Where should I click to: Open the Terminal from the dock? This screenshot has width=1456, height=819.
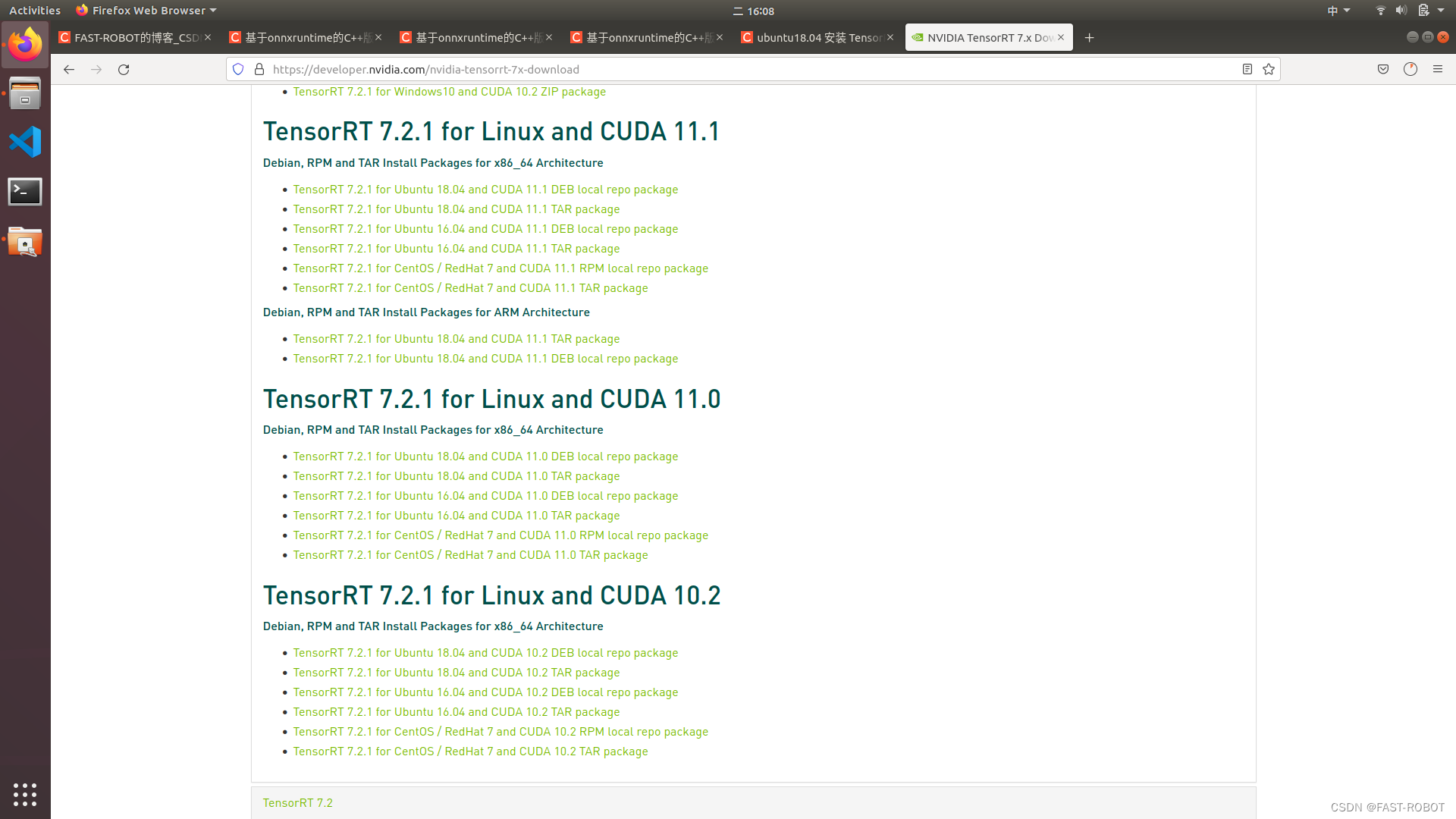coord(25,191)
